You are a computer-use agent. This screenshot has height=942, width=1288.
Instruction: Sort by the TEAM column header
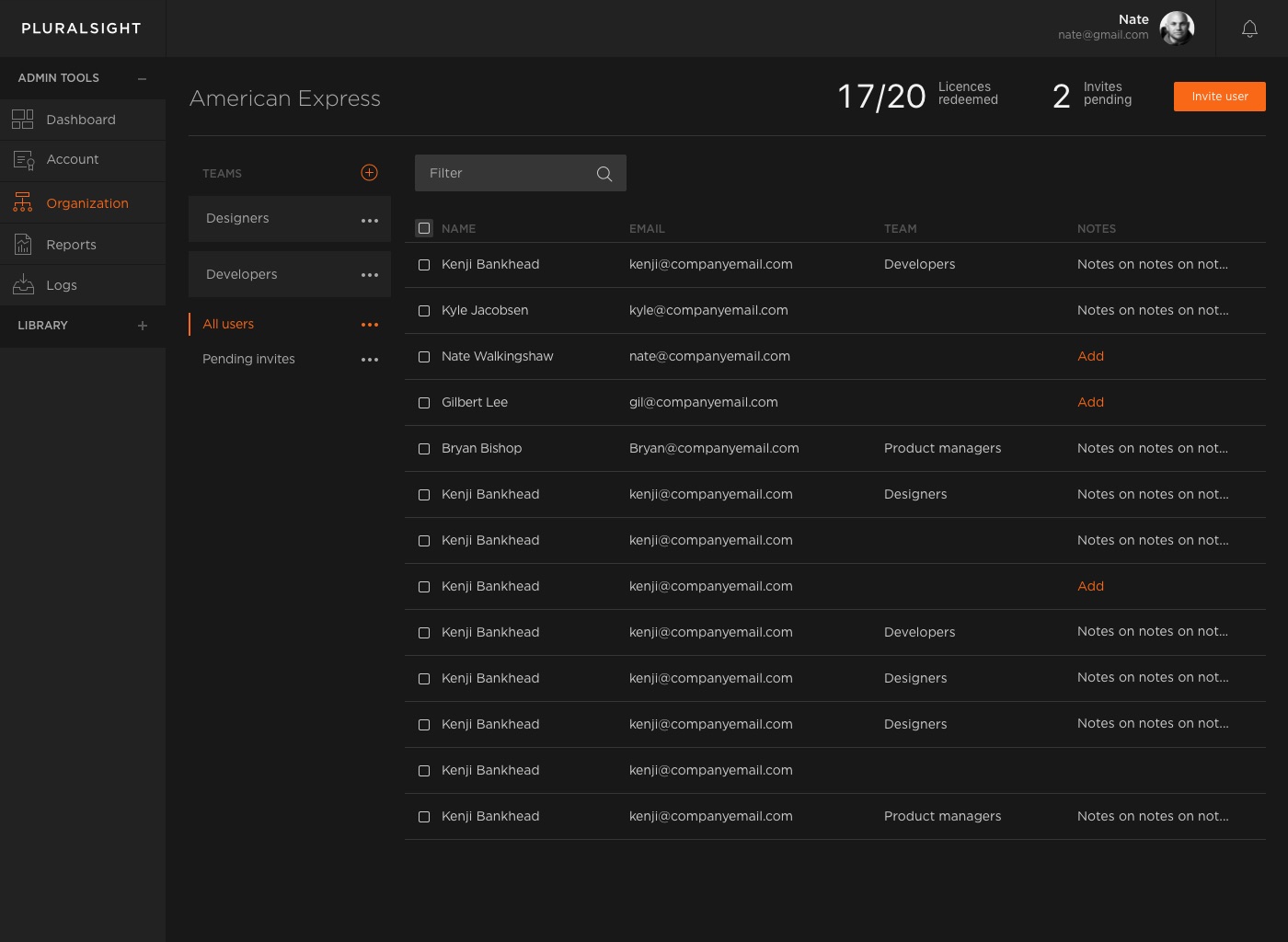click(x=901, y=229)
